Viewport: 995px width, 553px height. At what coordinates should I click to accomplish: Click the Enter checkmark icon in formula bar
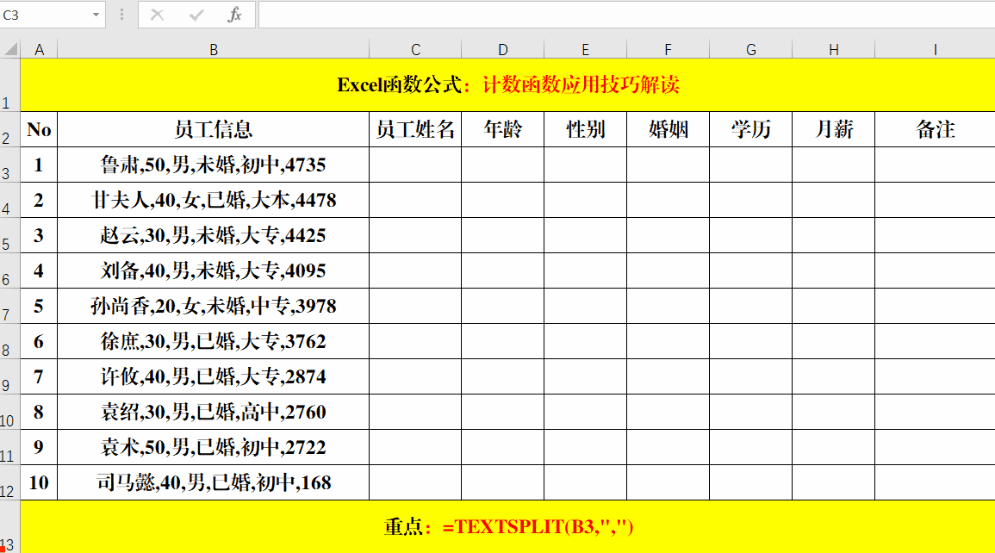(196, 15)
